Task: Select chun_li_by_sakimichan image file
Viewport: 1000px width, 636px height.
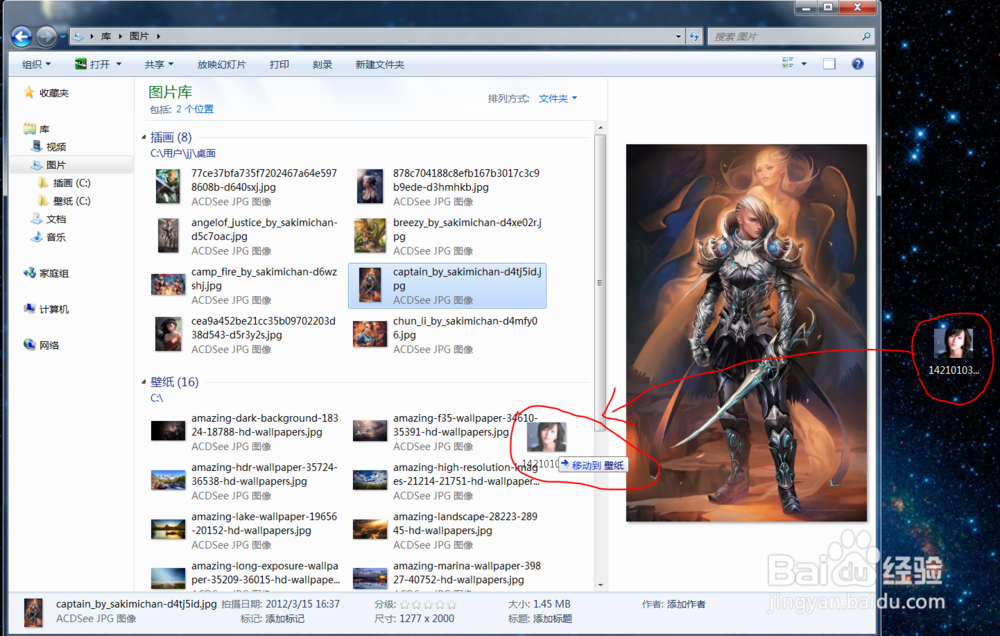Action: (448, 334)
